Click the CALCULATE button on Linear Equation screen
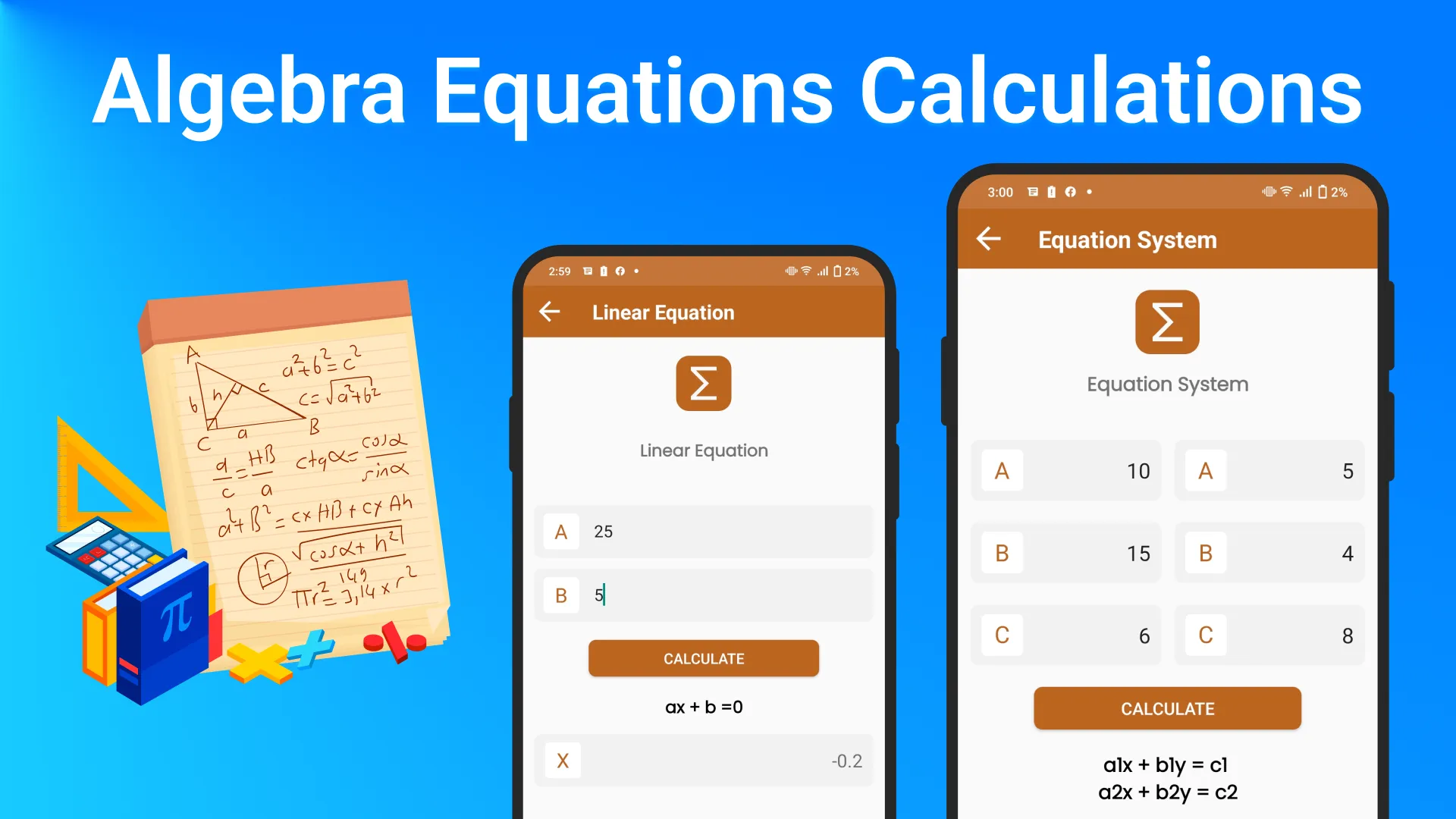1456x819 pixels. click(703, 658)
